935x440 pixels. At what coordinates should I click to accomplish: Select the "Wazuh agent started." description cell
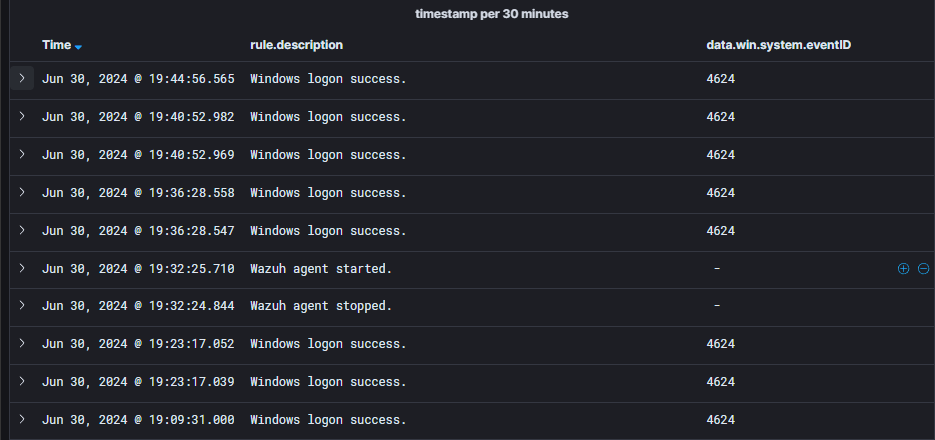coord(321,269)
